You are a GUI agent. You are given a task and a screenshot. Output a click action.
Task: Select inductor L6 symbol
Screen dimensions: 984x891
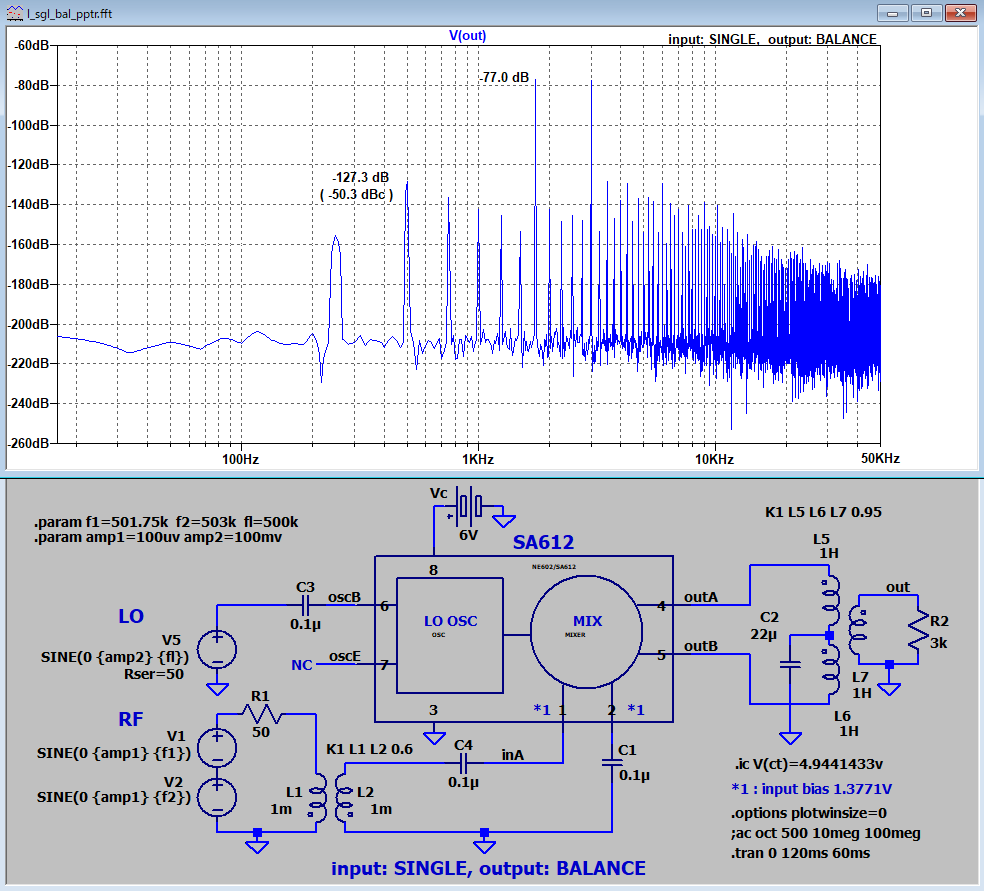[x=831, y=670]
